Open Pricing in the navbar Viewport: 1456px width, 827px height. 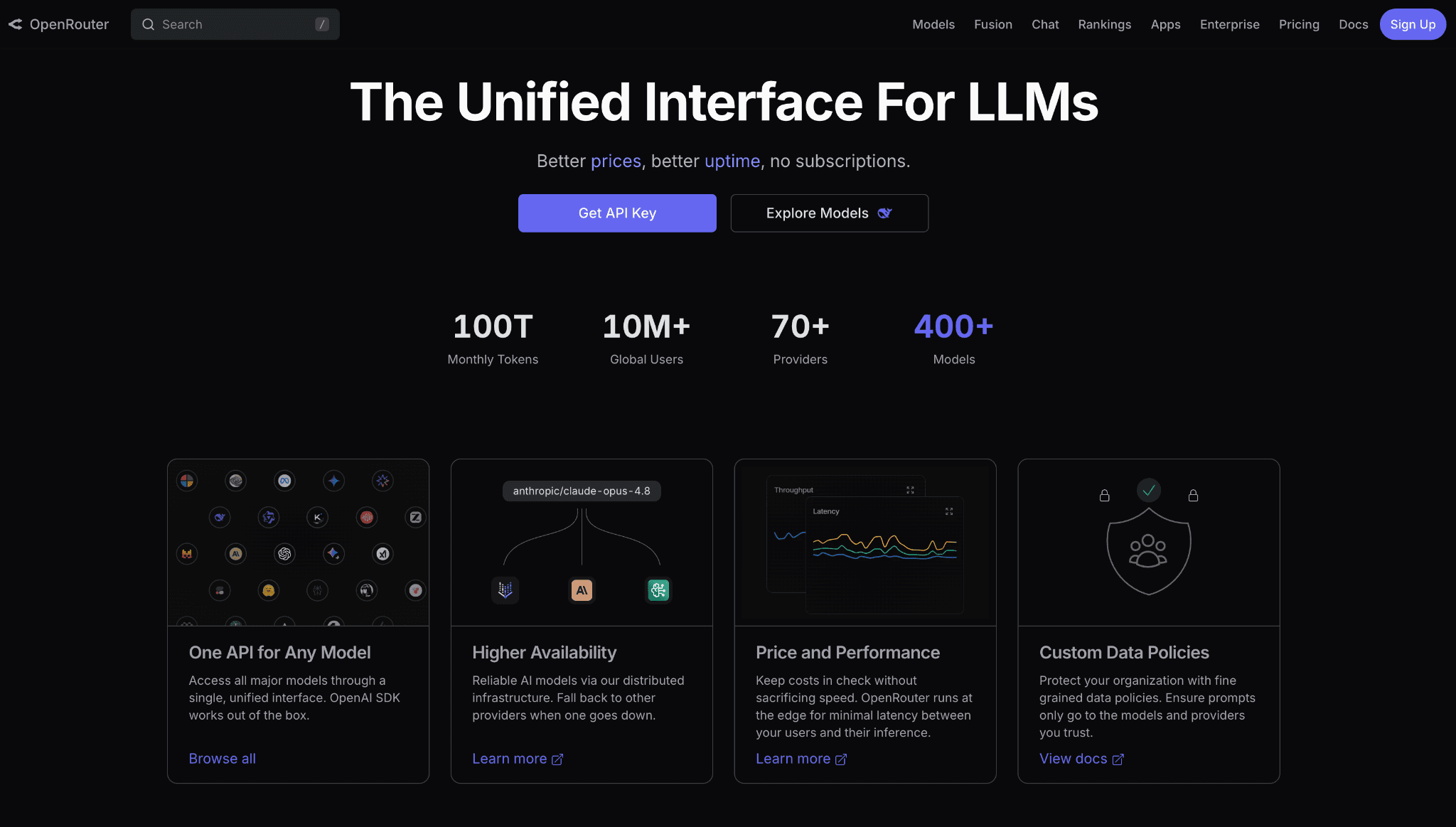pyautogui.click(x=1299, y=24)
